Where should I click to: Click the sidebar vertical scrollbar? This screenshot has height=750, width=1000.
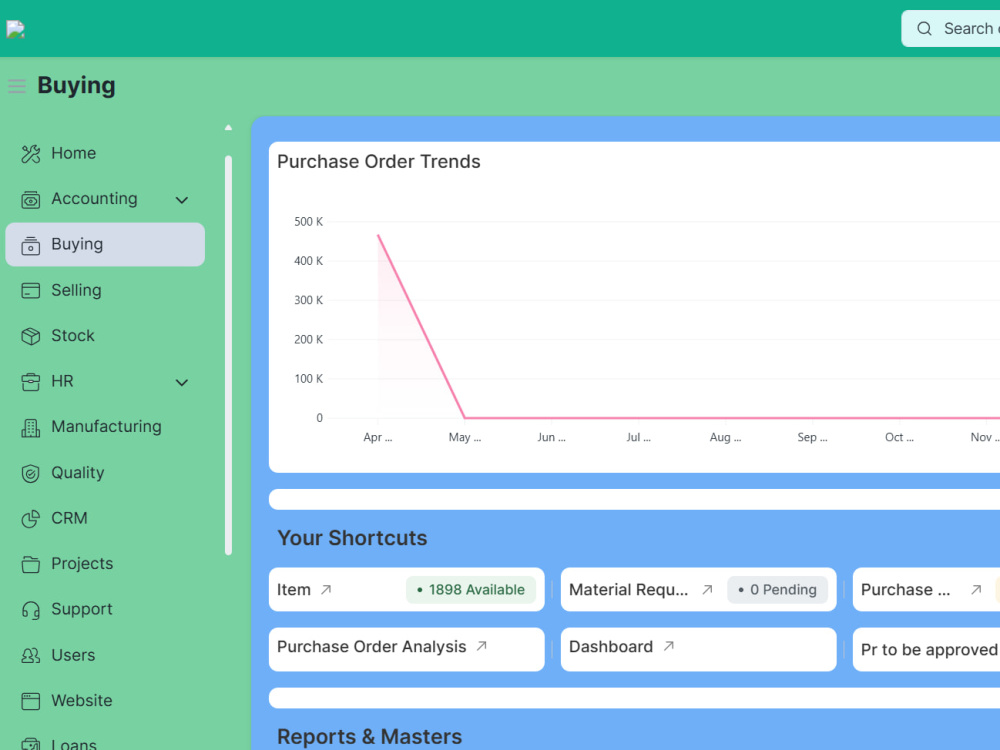click(x=228, y=355)
